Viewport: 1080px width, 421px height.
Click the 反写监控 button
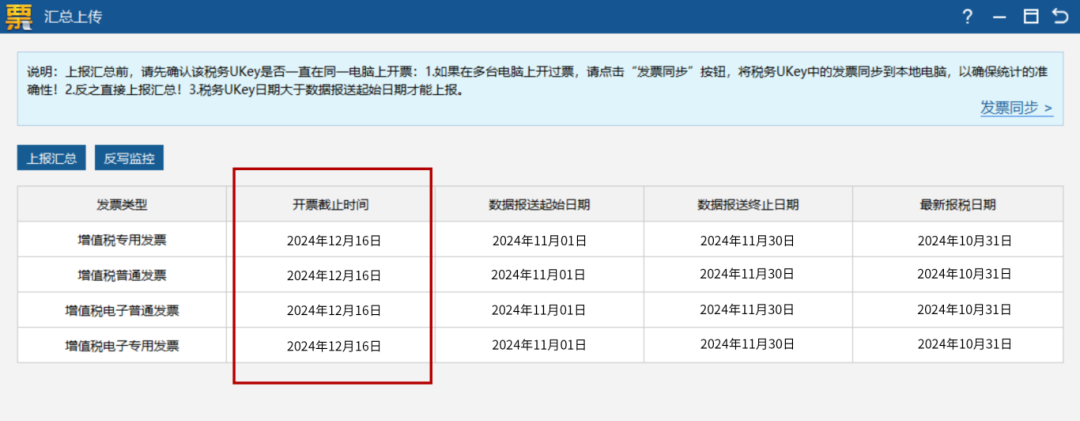tap(129, 158)
